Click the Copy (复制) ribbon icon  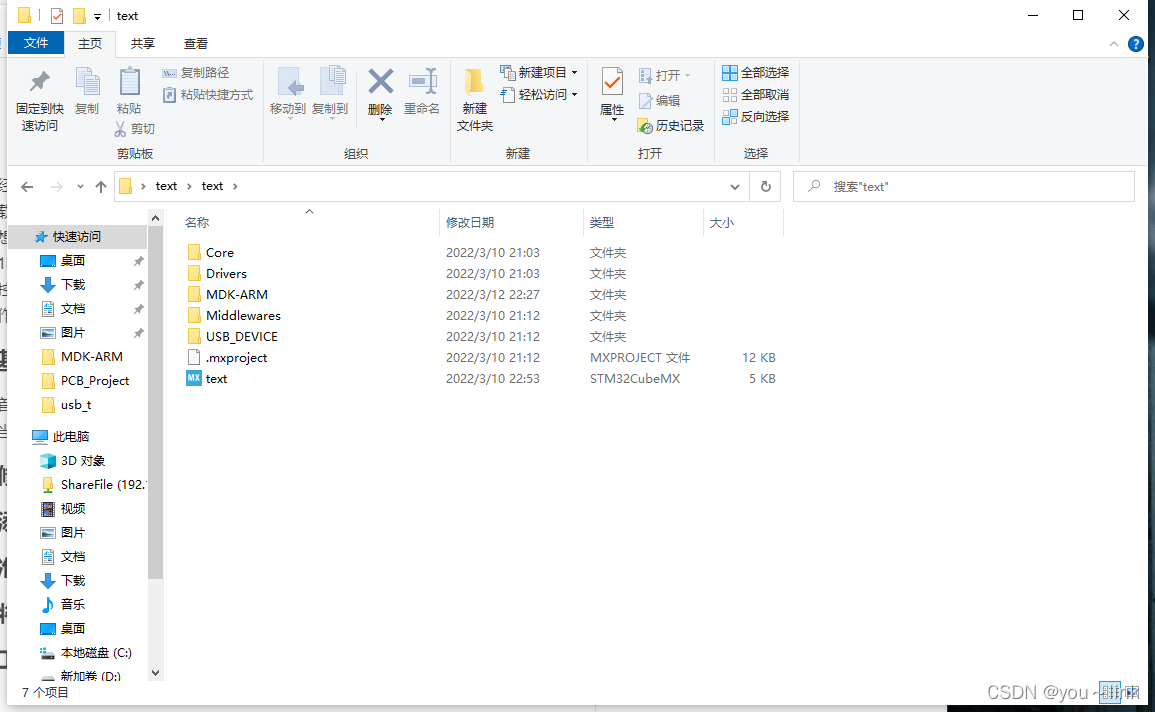pyautogui.click(x=87, y=81)
